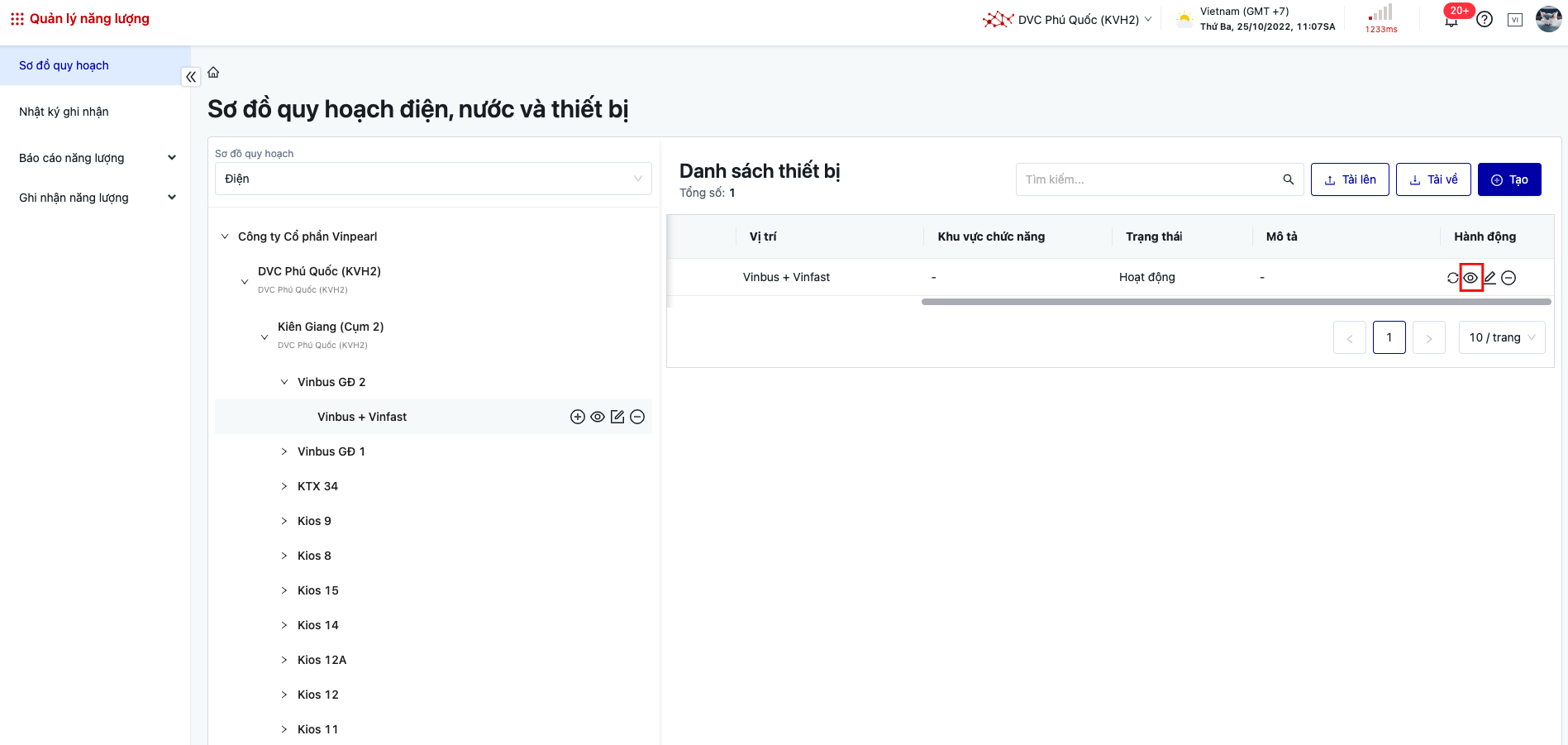1568x745 pixels.
Task: Open the user avatar menu
Action: click(x=1548, y=19)
